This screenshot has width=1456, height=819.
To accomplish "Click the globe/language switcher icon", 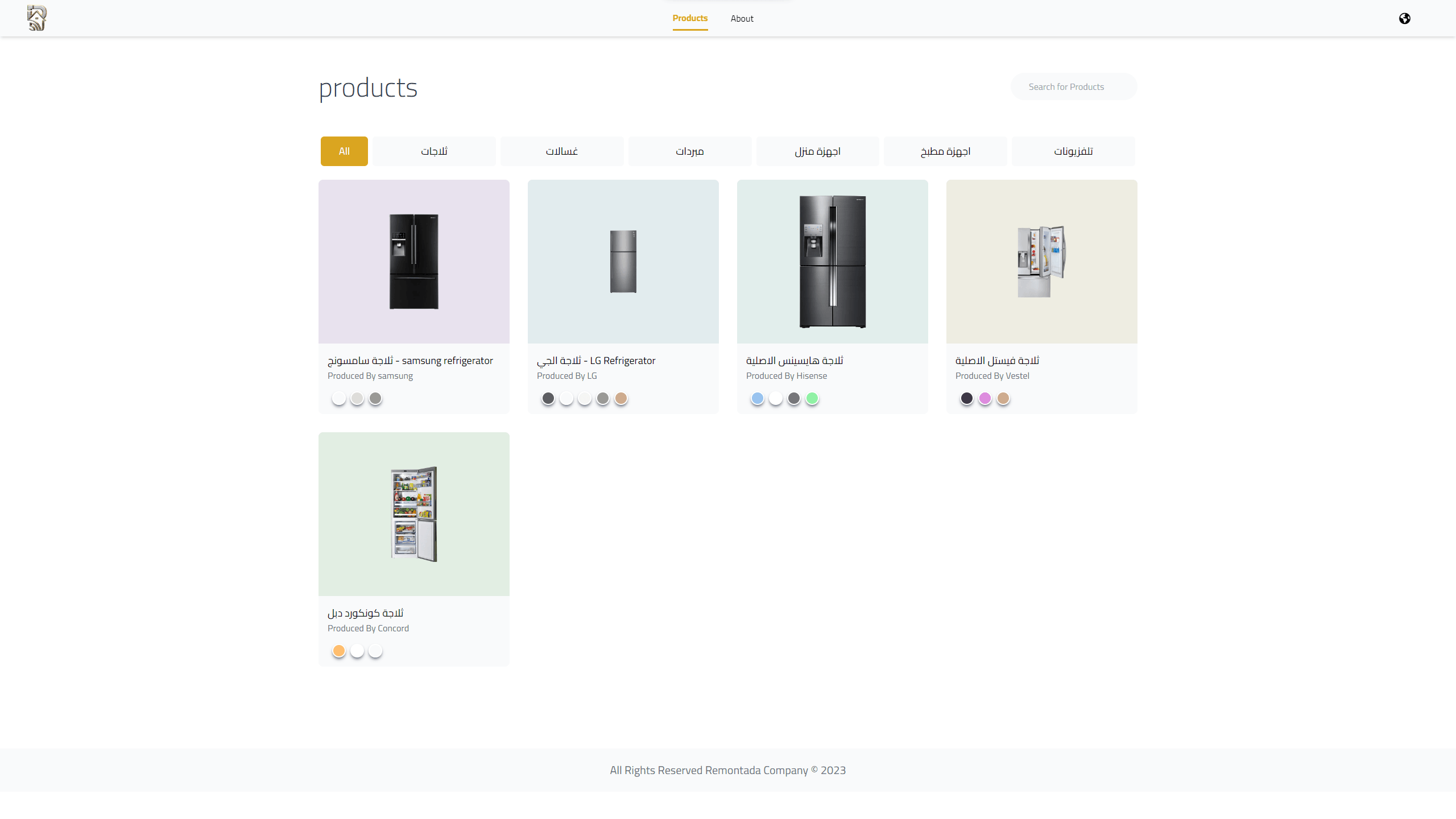I will pos(1405,18).
